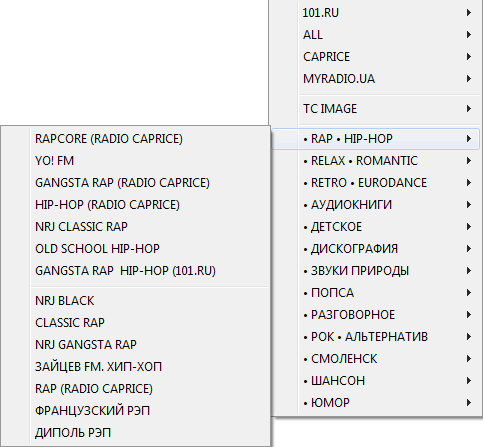Open the TC IMAGE submenu
This screenshot has width=485, height=447.
pos(376,109)
